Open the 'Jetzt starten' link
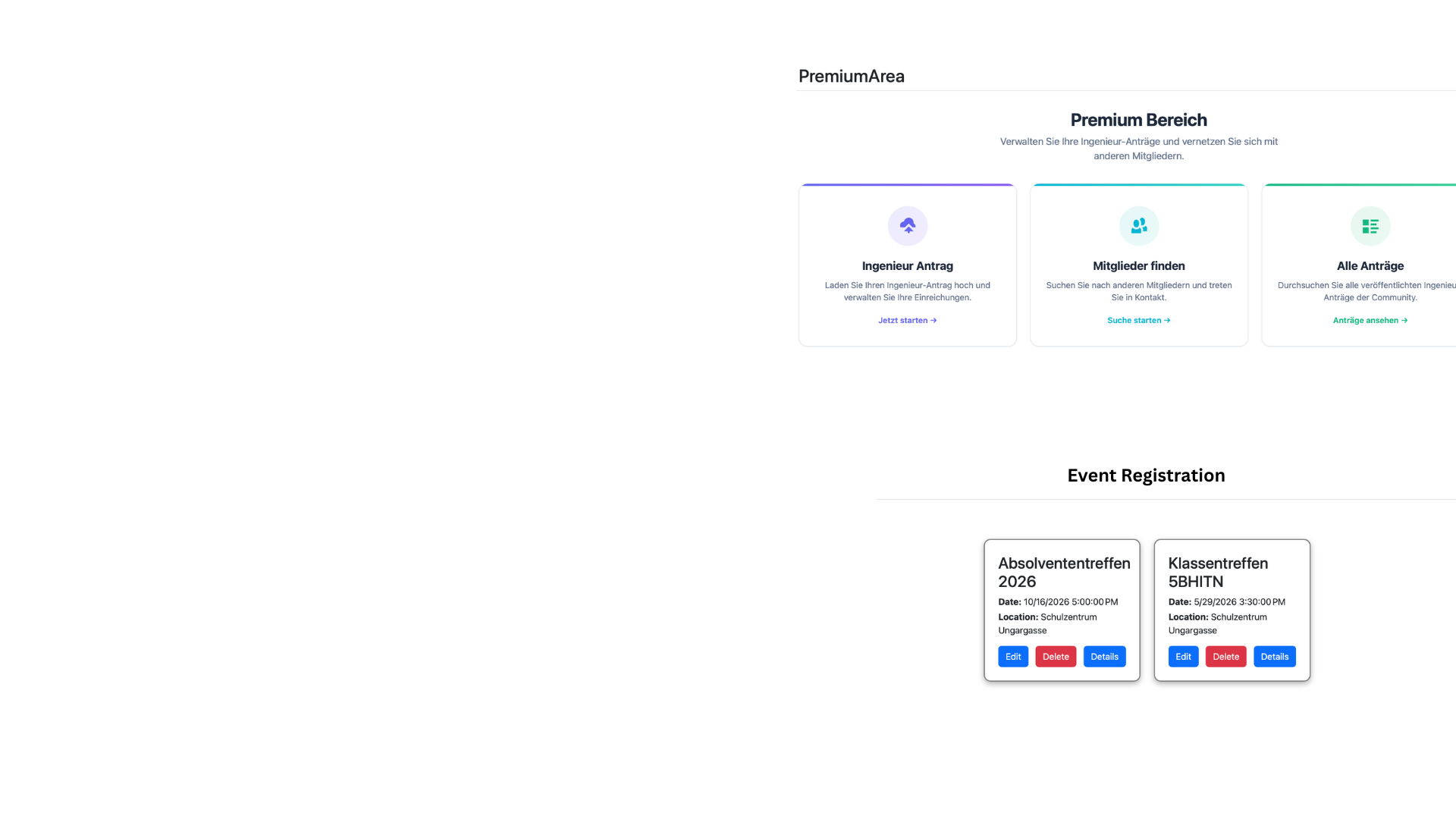The image size is (1456, 819). 907,321
